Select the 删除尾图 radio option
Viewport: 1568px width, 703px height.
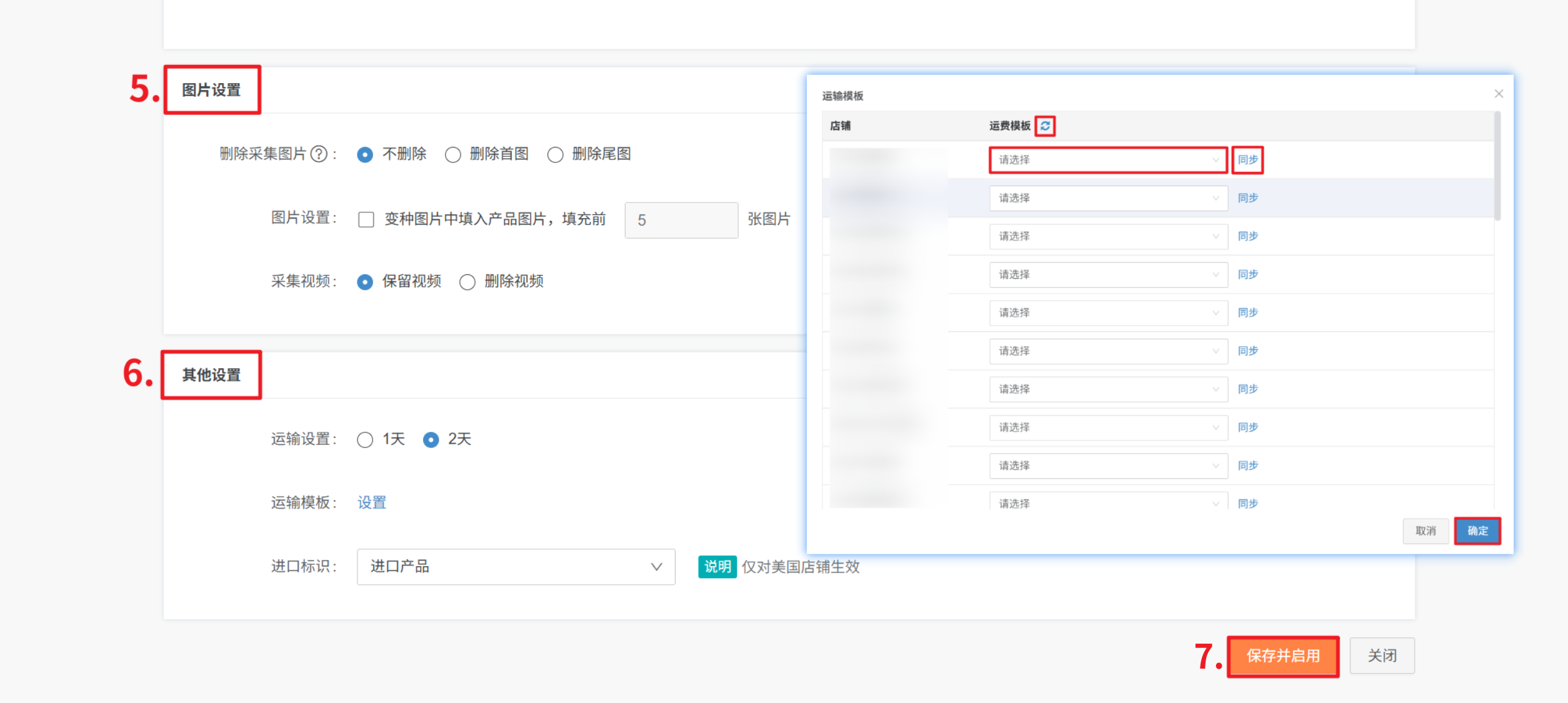coord(555,154)
